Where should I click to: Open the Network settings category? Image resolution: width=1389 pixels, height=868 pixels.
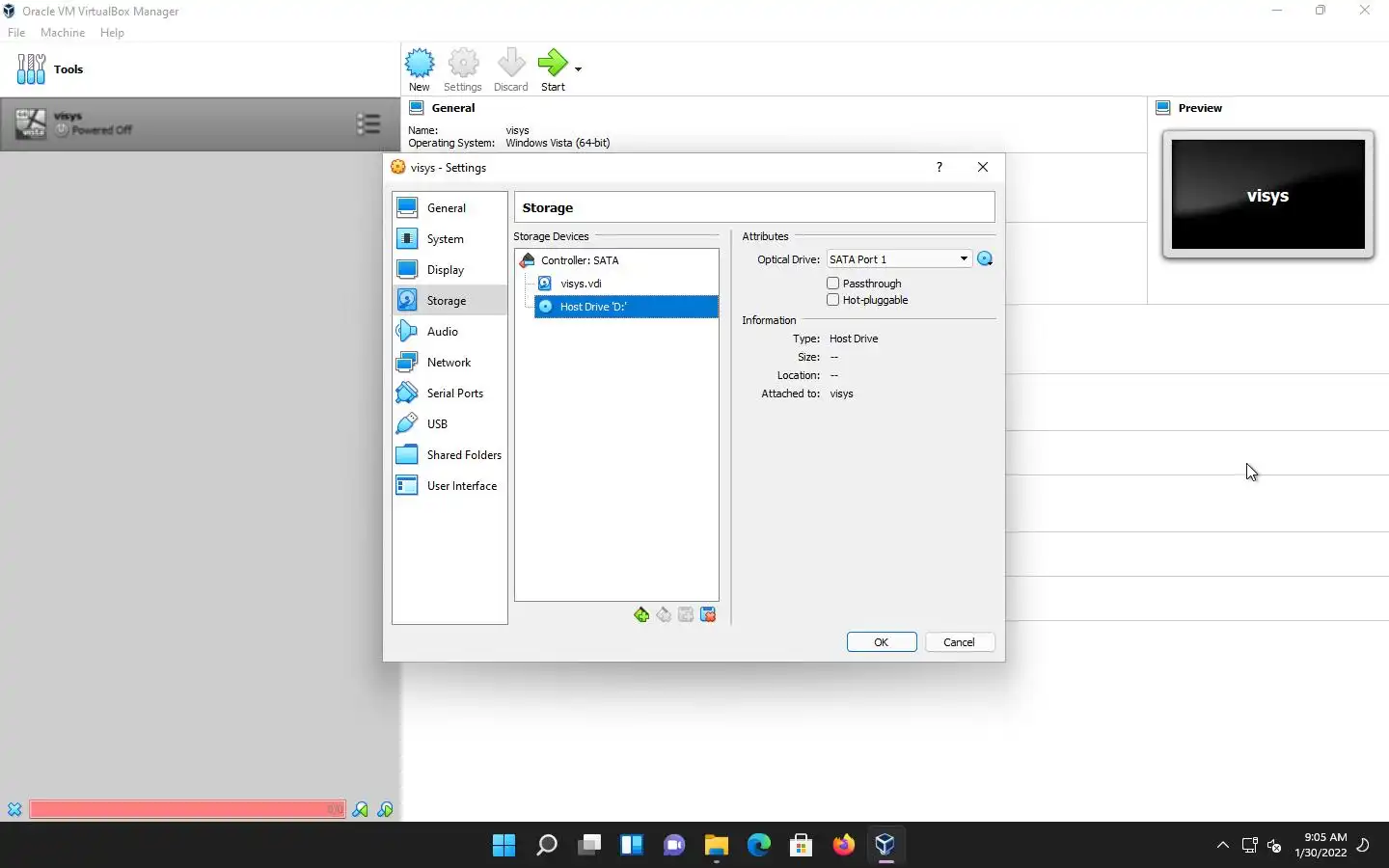(449, 362)
